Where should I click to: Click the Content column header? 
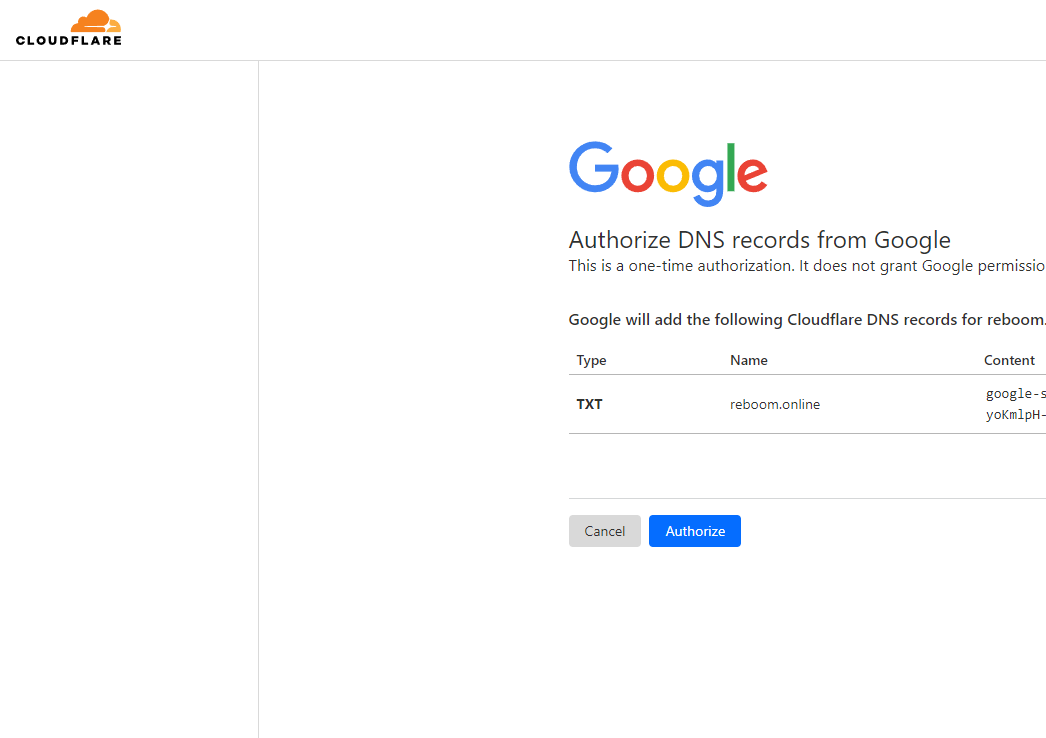[1008, 360]
